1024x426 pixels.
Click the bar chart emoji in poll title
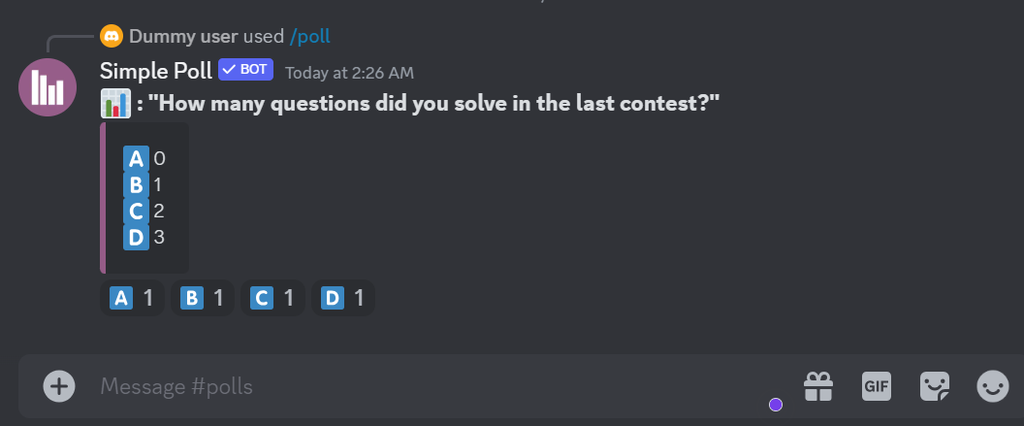coord(115,103)
